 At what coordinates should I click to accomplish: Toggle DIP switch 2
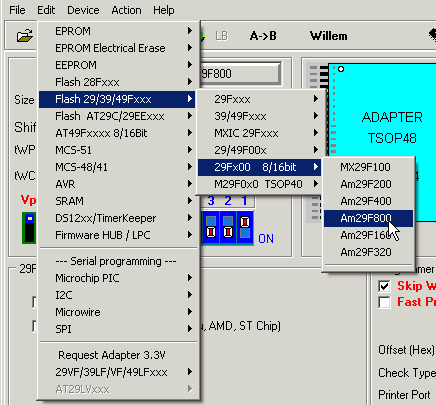[x=228, y=227]
